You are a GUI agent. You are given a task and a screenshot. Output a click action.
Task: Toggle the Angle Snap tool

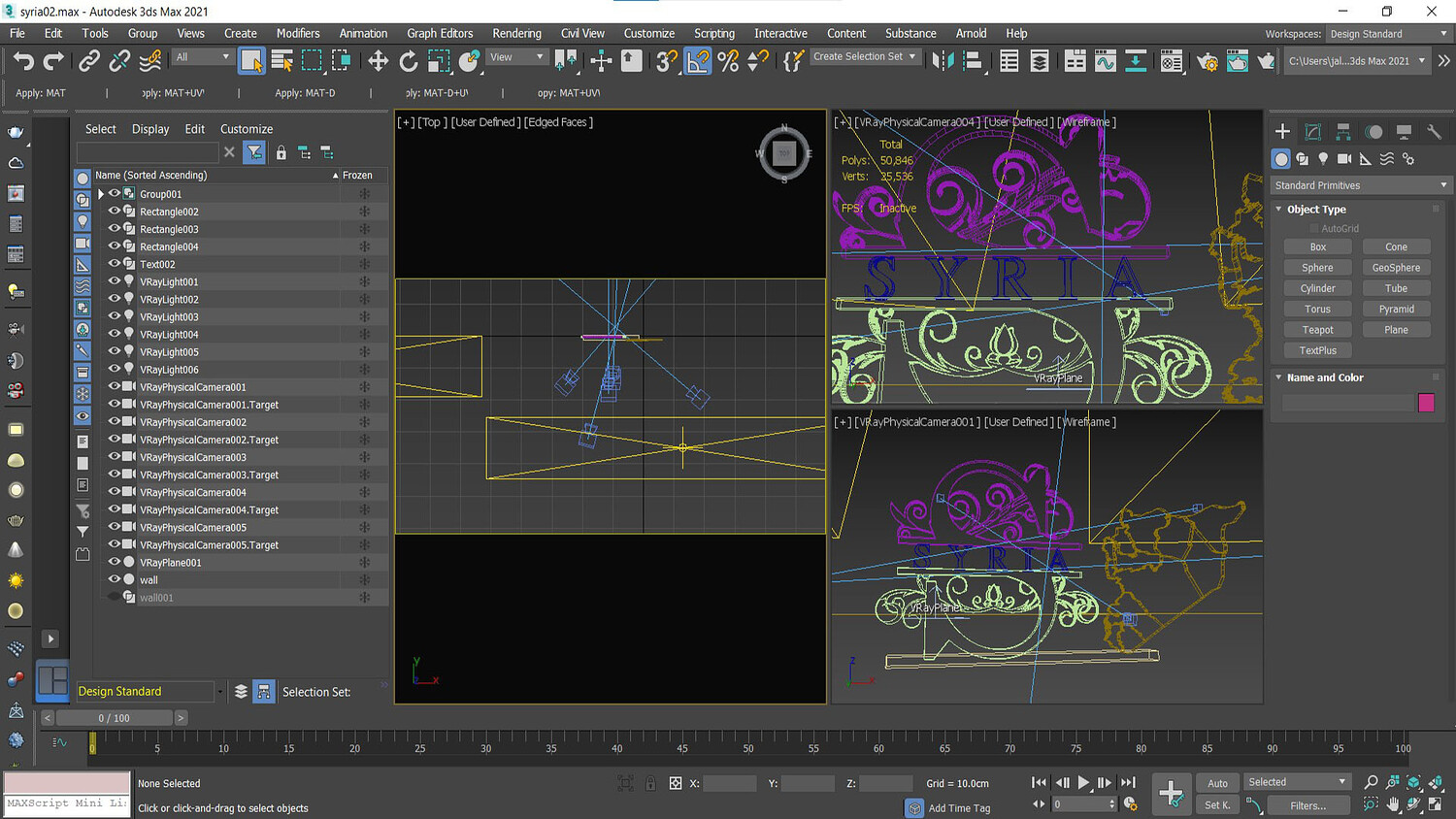(x=698, y=61)
